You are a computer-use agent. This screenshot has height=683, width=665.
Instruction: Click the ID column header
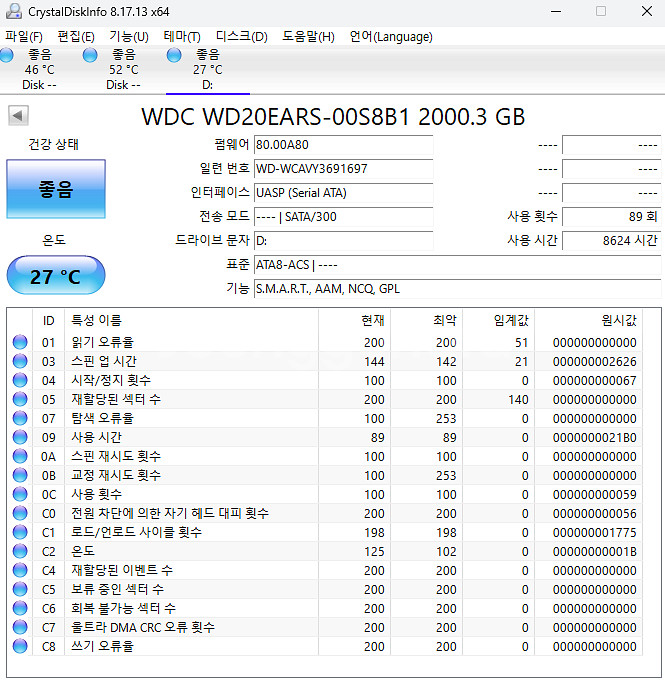48,321
